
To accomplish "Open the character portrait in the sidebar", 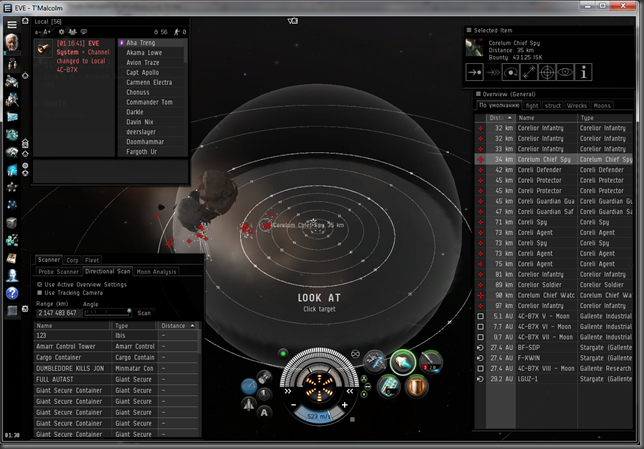I will (x=12, y=43).
